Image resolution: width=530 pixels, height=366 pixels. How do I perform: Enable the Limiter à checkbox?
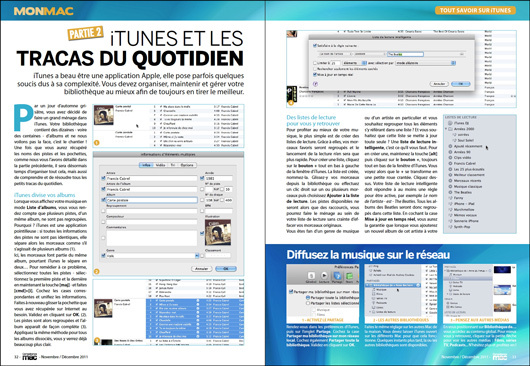(315, 63)
